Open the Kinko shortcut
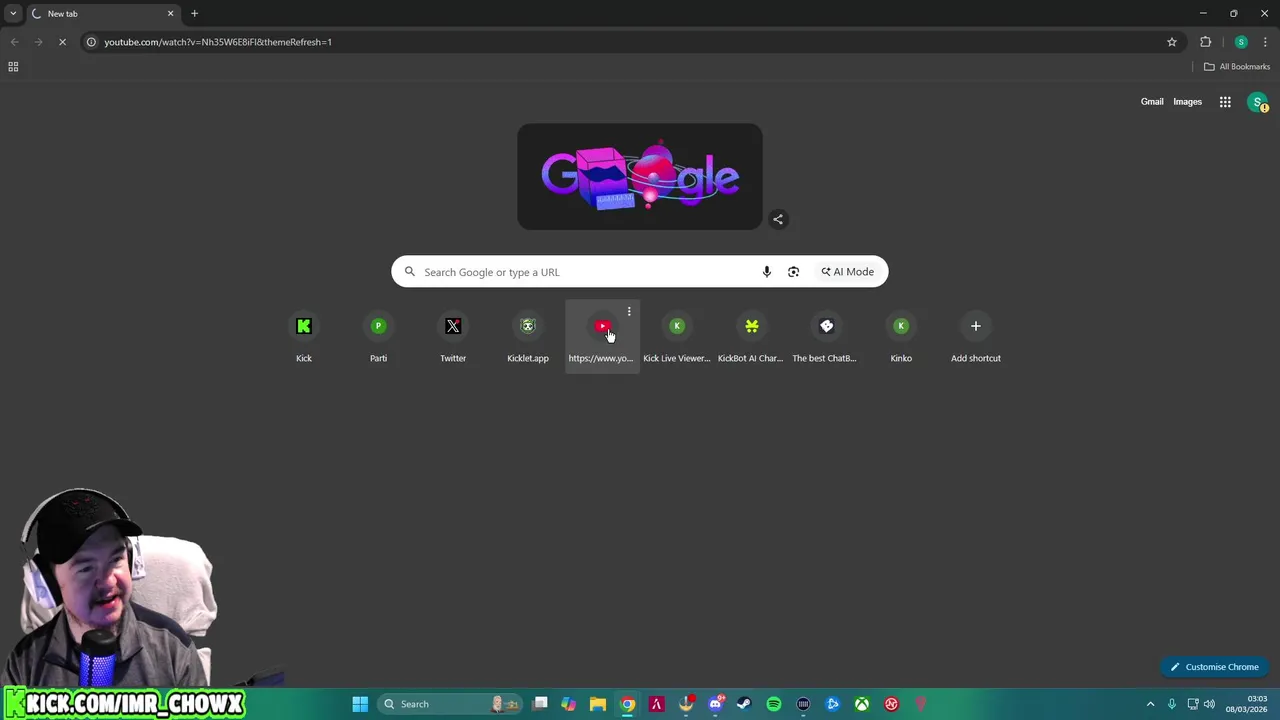The width and height of the screenshot is (1280, 720). [901, 336]
